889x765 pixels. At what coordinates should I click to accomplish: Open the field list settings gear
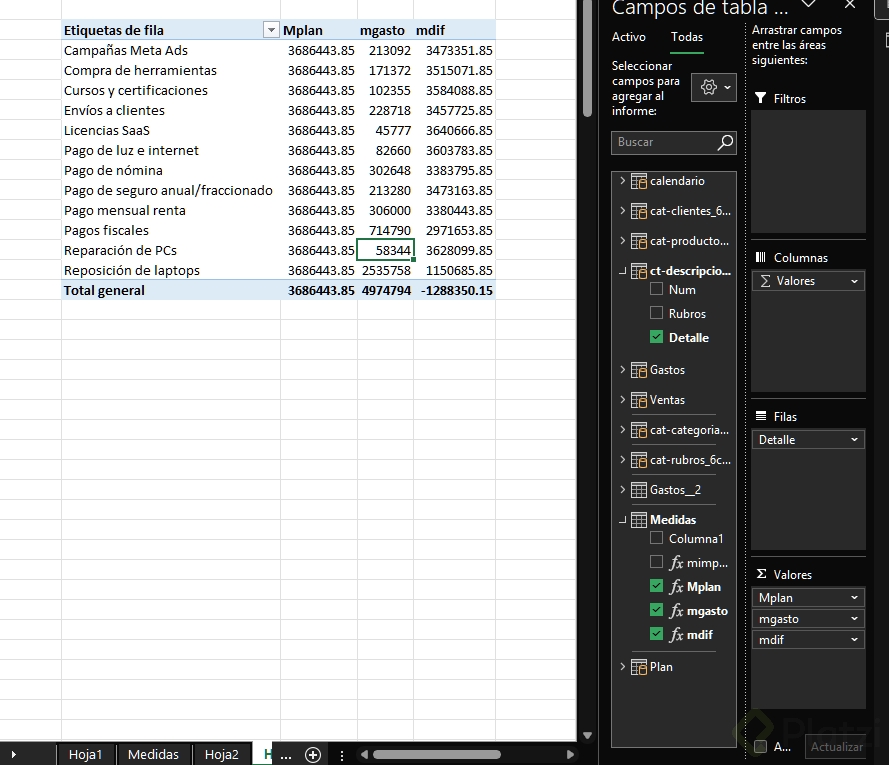(713, 87)
